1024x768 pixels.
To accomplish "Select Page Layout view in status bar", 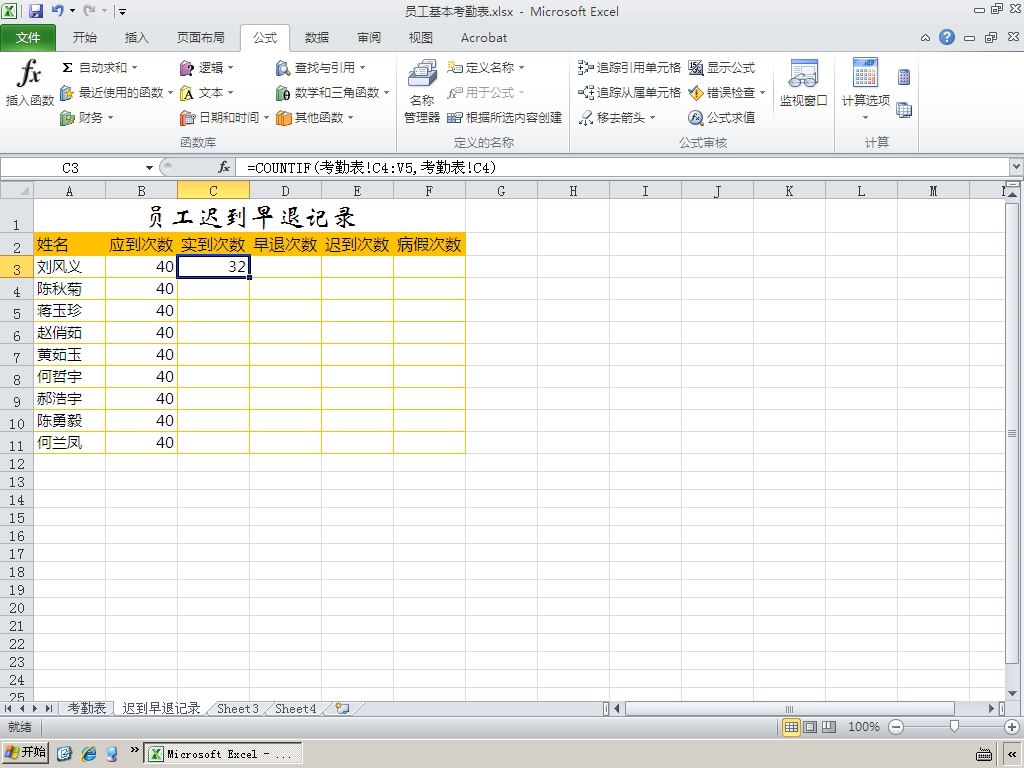I will coord(810,727).
